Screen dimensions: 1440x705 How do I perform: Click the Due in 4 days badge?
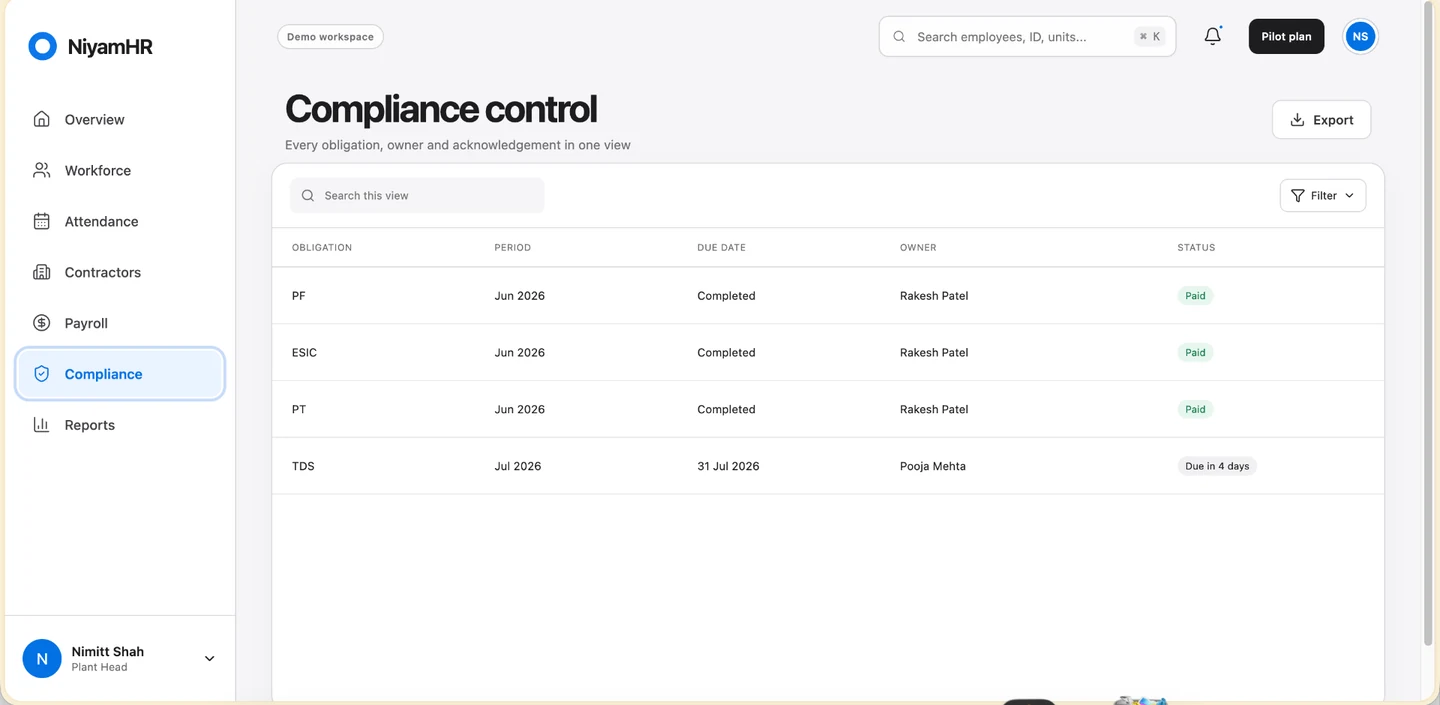pos(1217,467)
